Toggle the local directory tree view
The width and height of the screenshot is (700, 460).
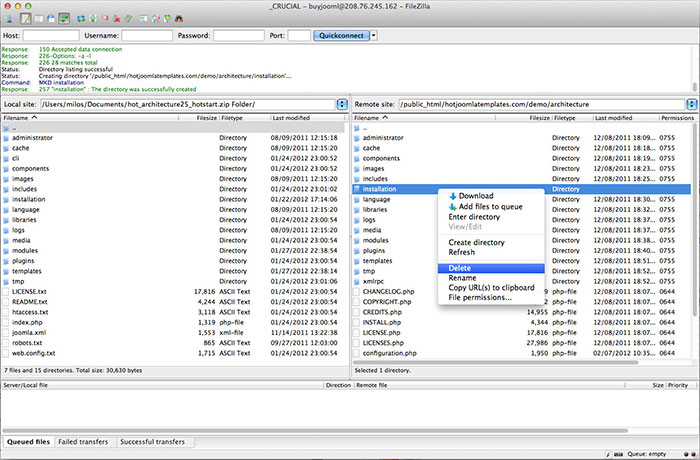coord(39,19)
